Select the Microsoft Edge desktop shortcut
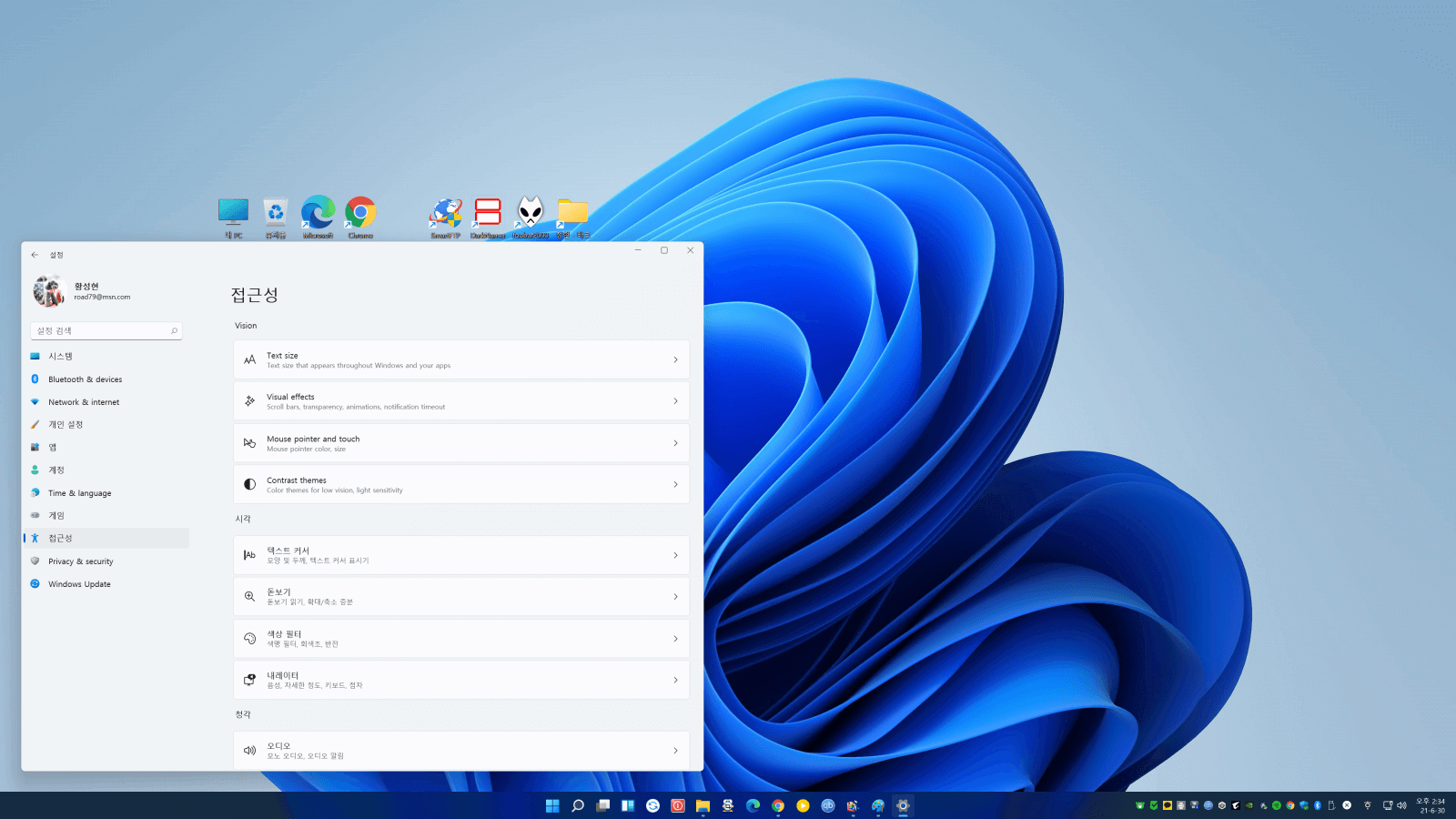Image resolution: width=1456 pixels, height=819 pixels. [318, 218]
